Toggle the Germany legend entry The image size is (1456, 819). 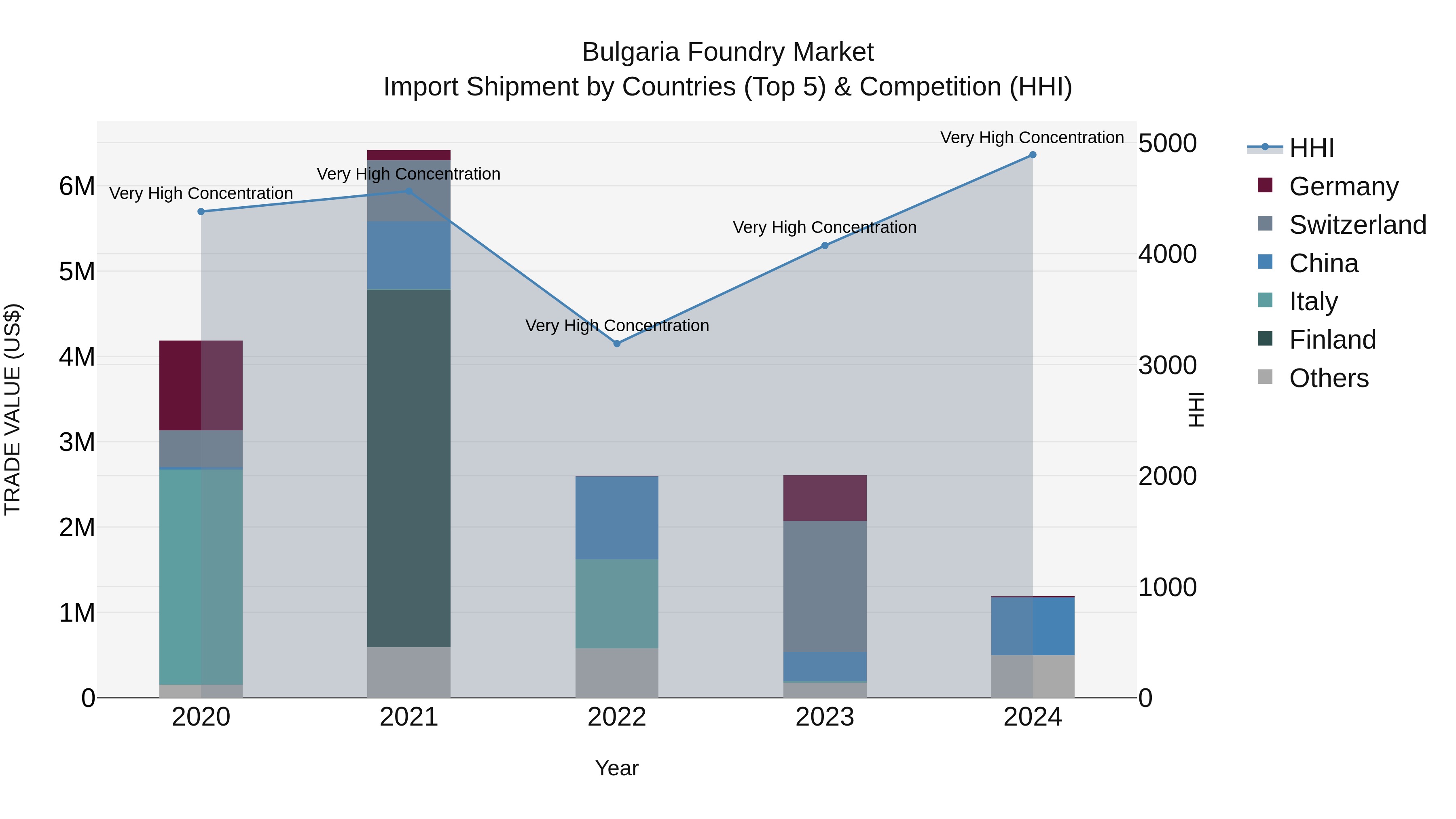tap(1328, 186)
